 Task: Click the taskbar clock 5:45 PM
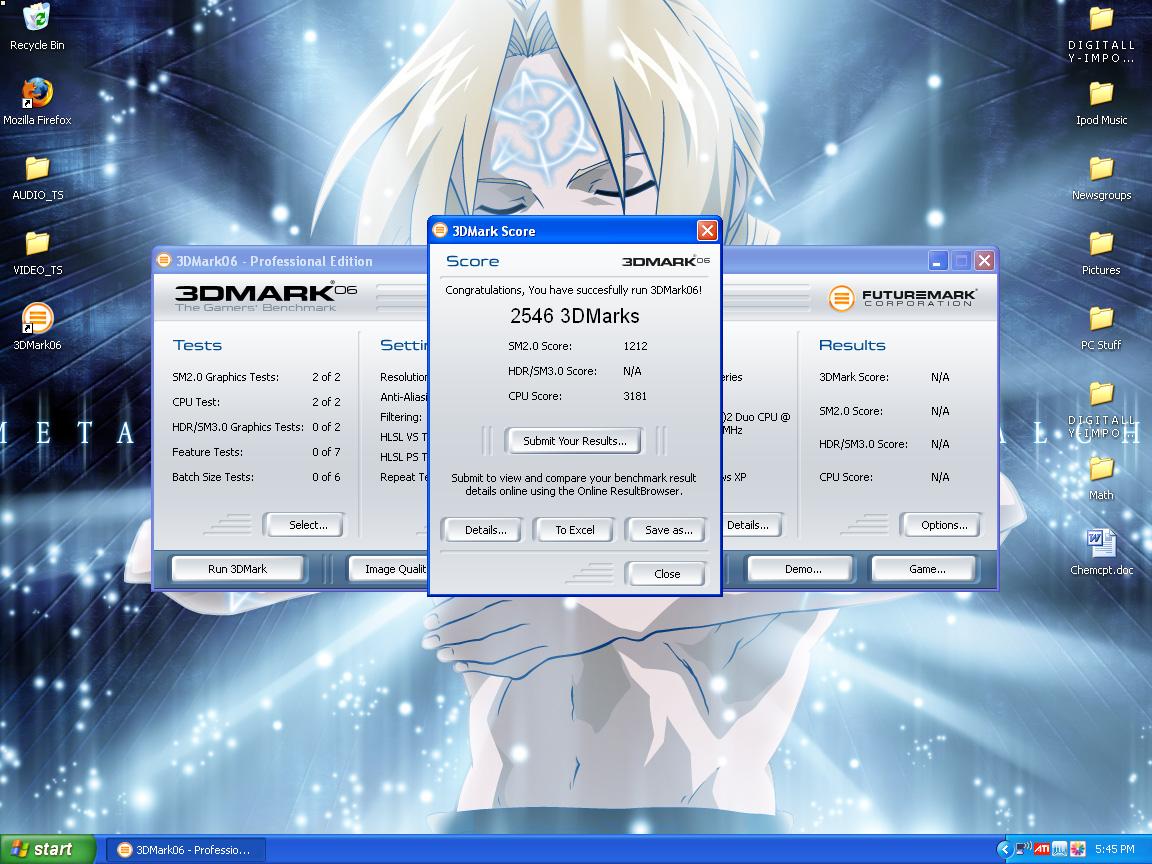click(x=1115, y=849)
